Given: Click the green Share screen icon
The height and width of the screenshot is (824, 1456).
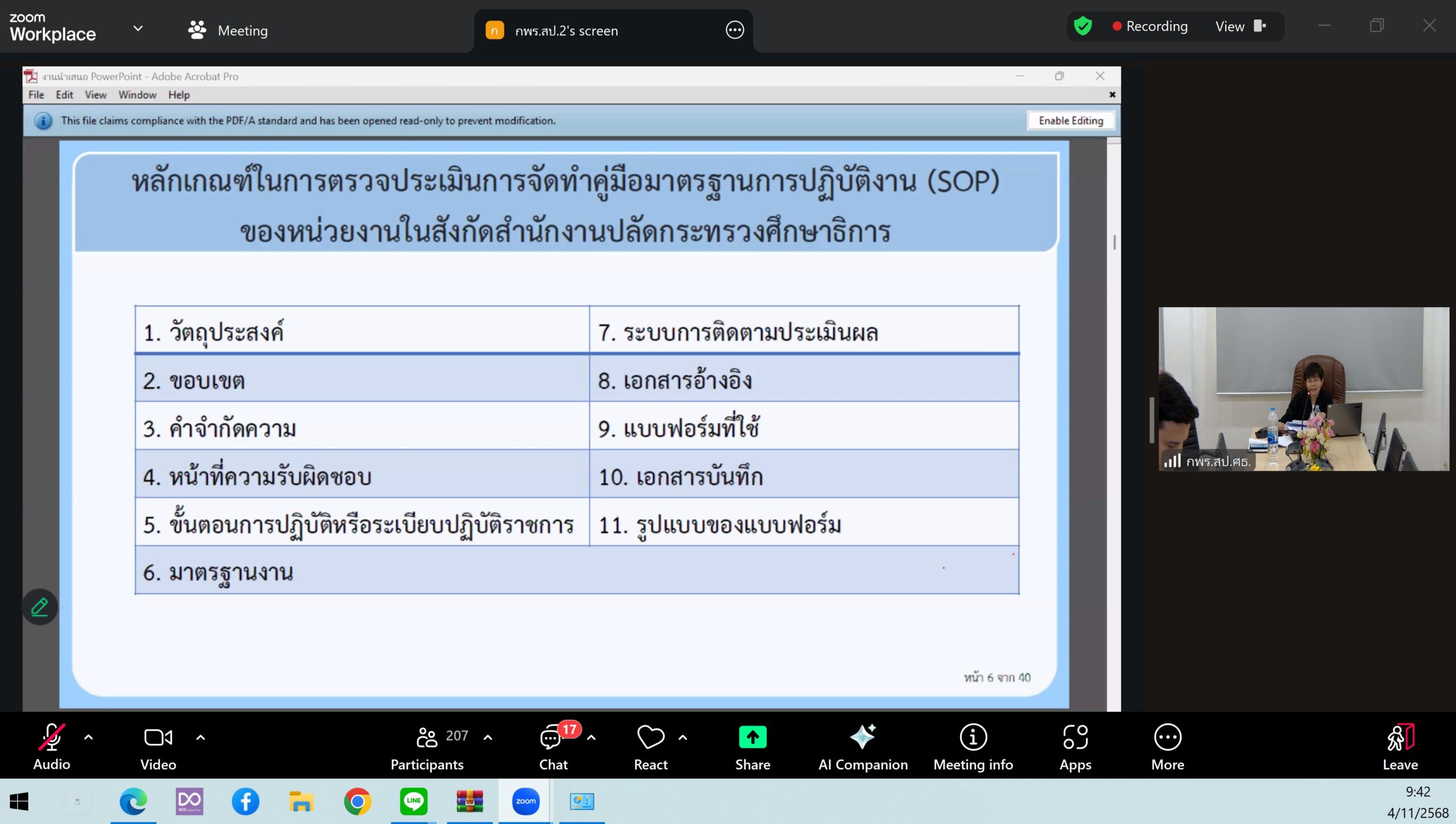Looking at the screenshot, I should coord(752,738).
